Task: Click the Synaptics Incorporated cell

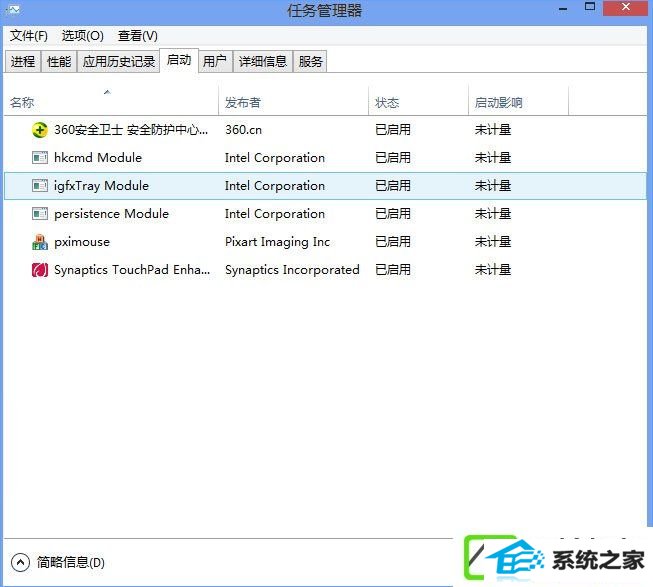Action: click(x=292, y=270)
